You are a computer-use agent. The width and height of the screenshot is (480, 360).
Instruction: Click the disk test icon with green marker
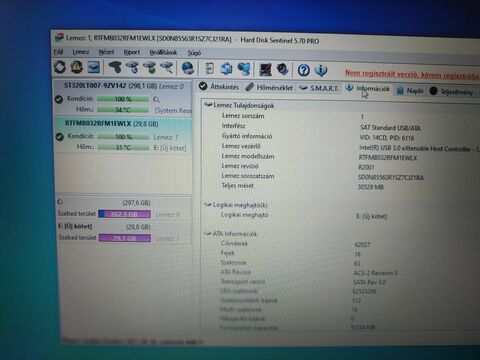point(149,68)
